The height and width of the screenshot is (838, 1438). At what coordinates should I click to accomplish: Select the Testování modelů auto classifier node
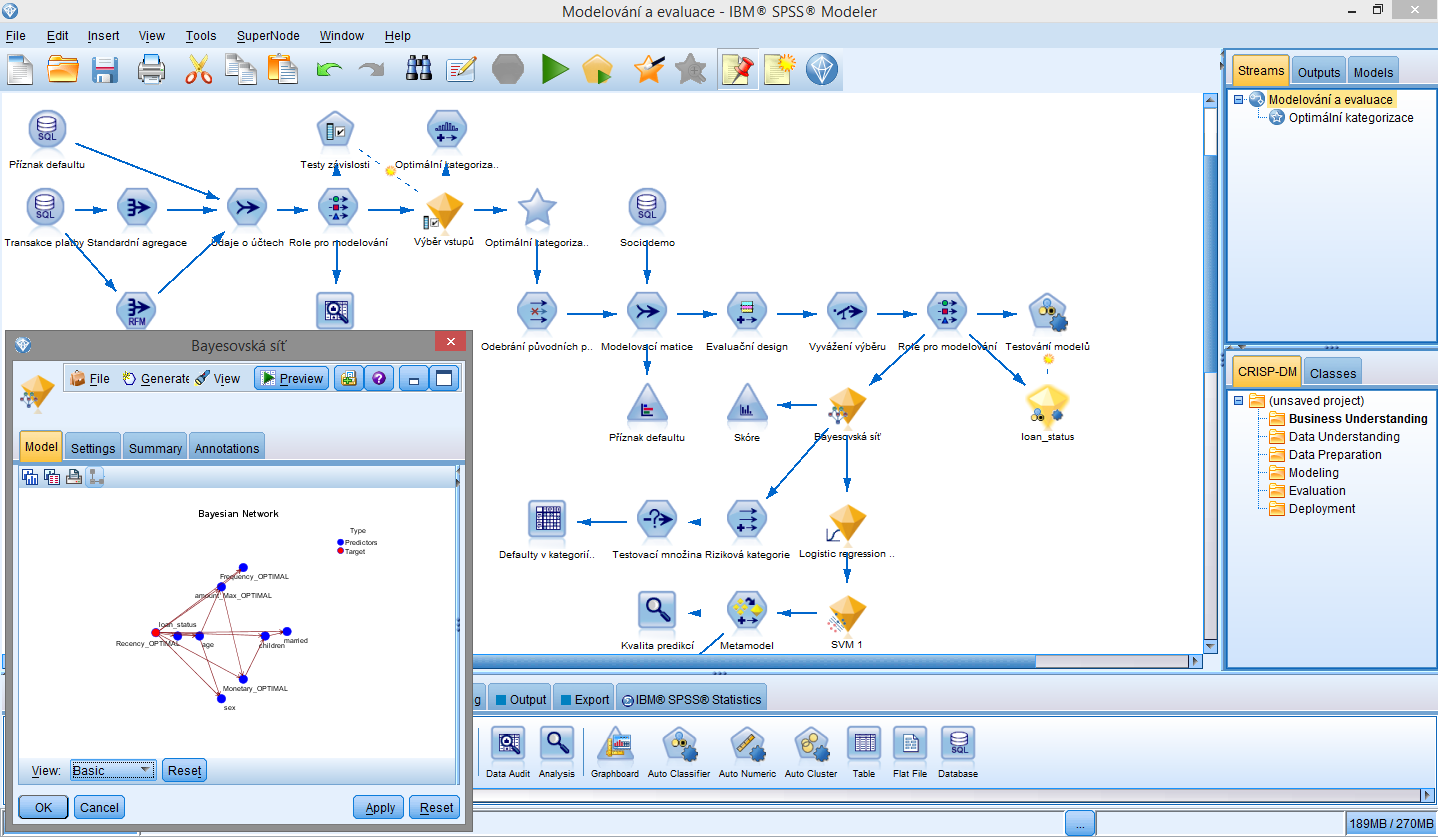pos(1047,312)
